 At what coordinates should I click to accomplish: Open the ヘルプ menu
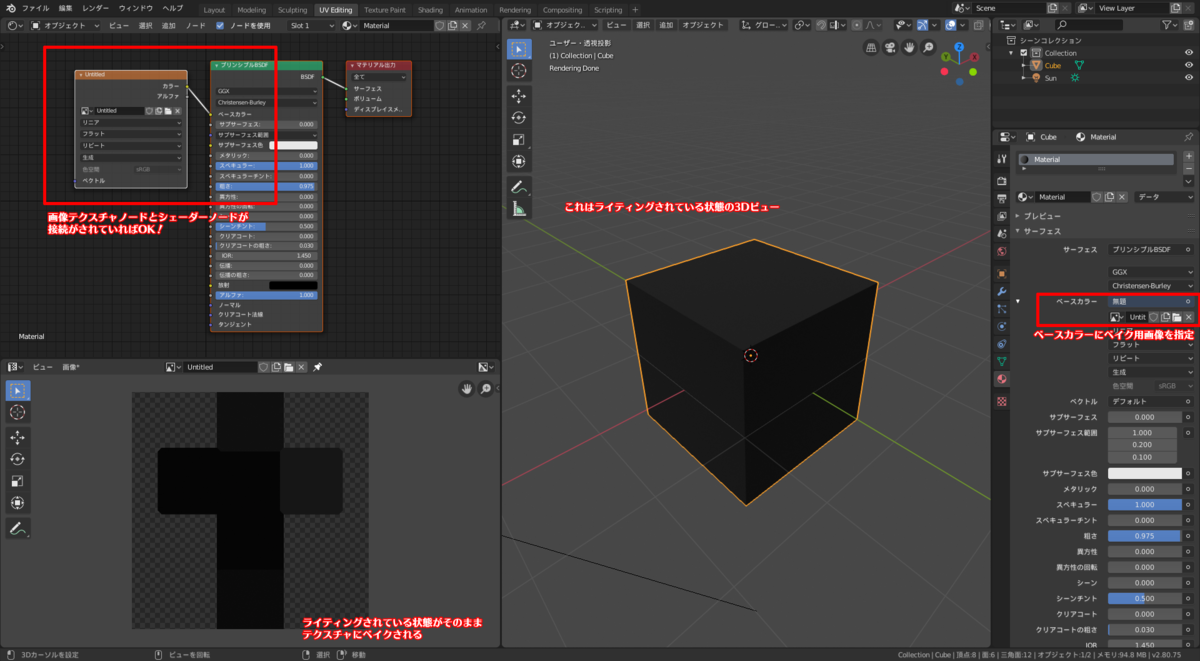click(173, 8)
